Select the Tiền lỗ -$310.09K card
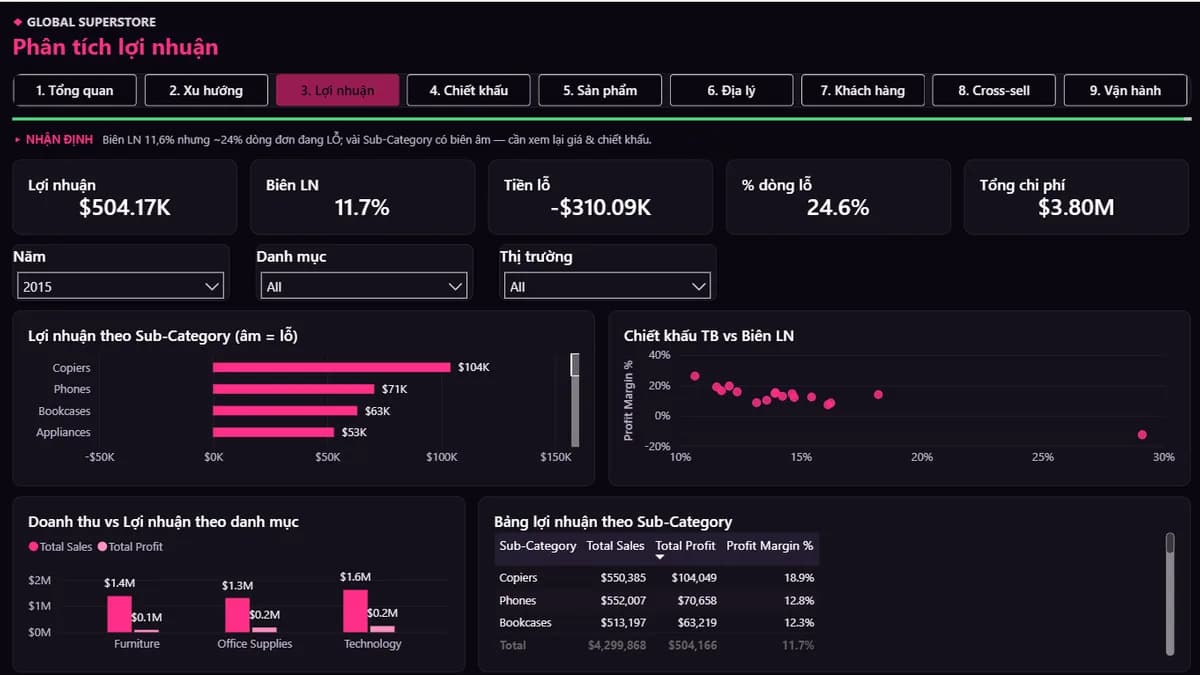 (x=600, y=197)
